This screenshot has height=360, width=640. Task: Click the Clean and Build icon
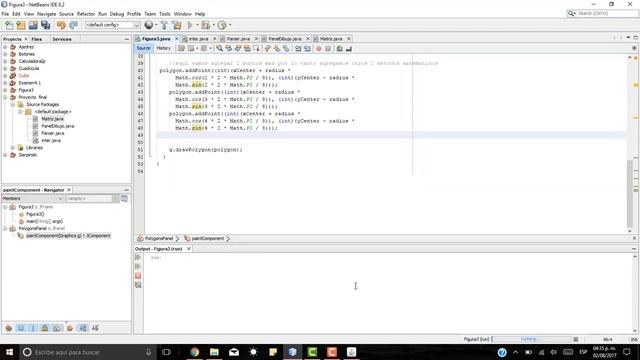pyautogui.click(x=177, y=25)
